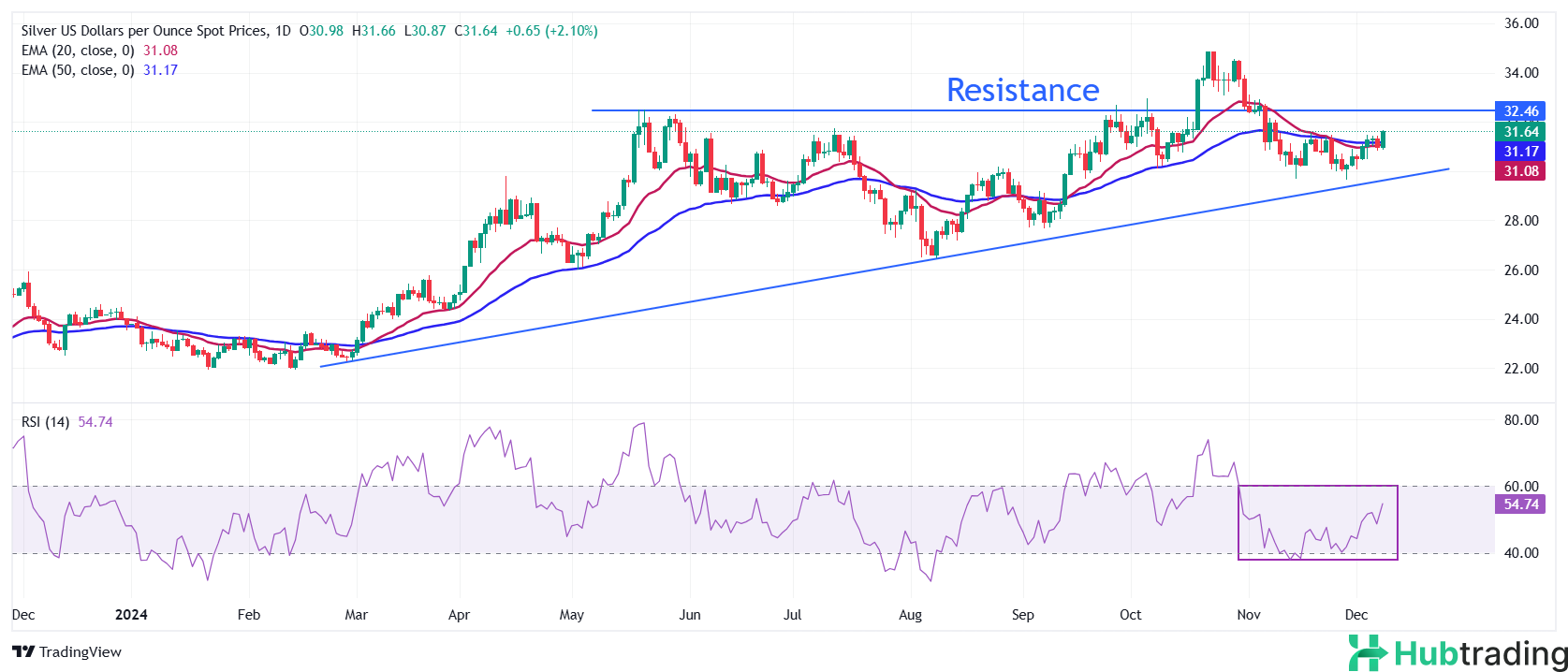Screen dimensions: 1568x672
Task: Click the 1D interval label in header
Action: click(x=282, y=31)
